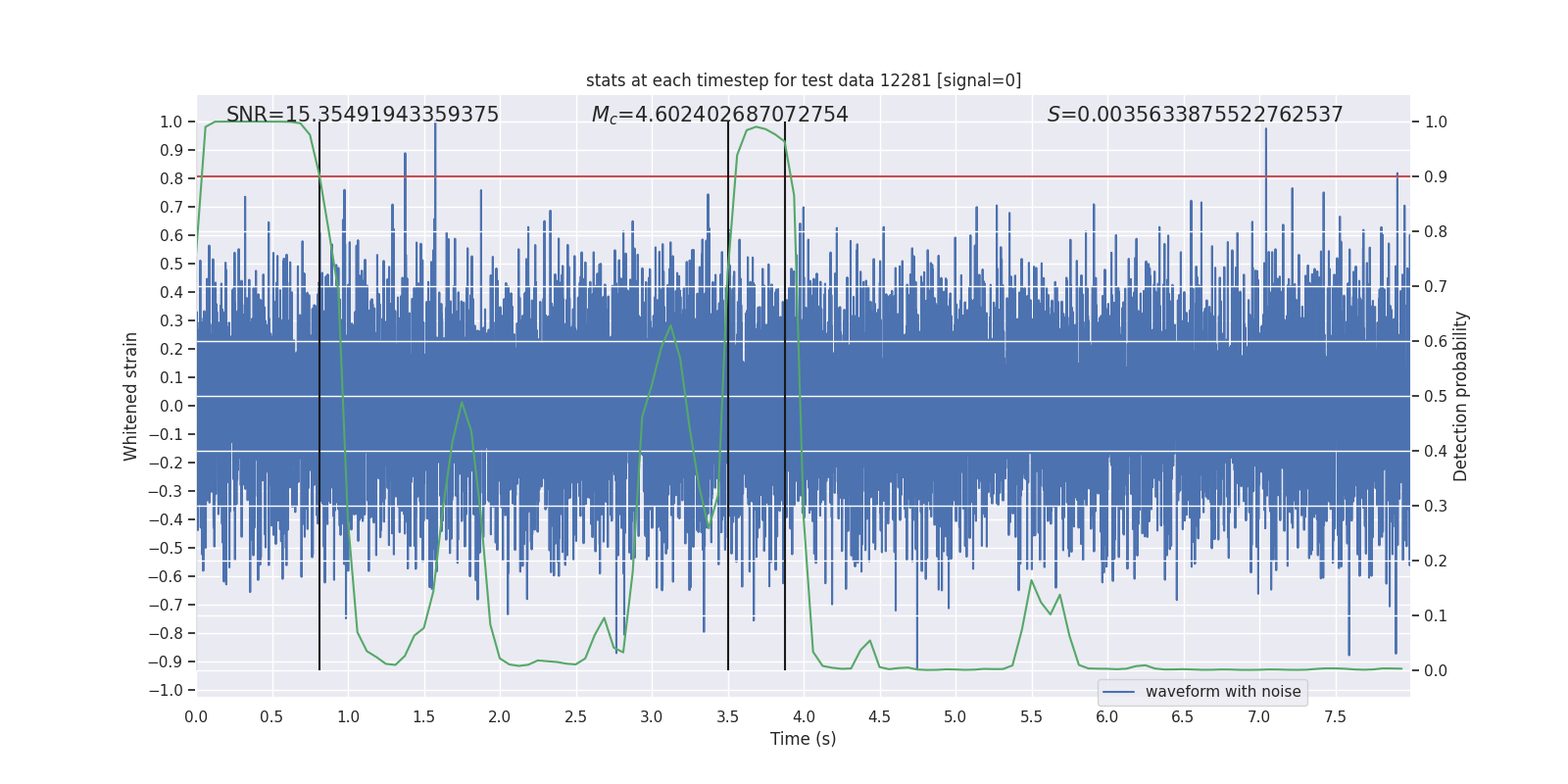
Task: Click the blue line sample in legend
Action: click(1119, 692)
